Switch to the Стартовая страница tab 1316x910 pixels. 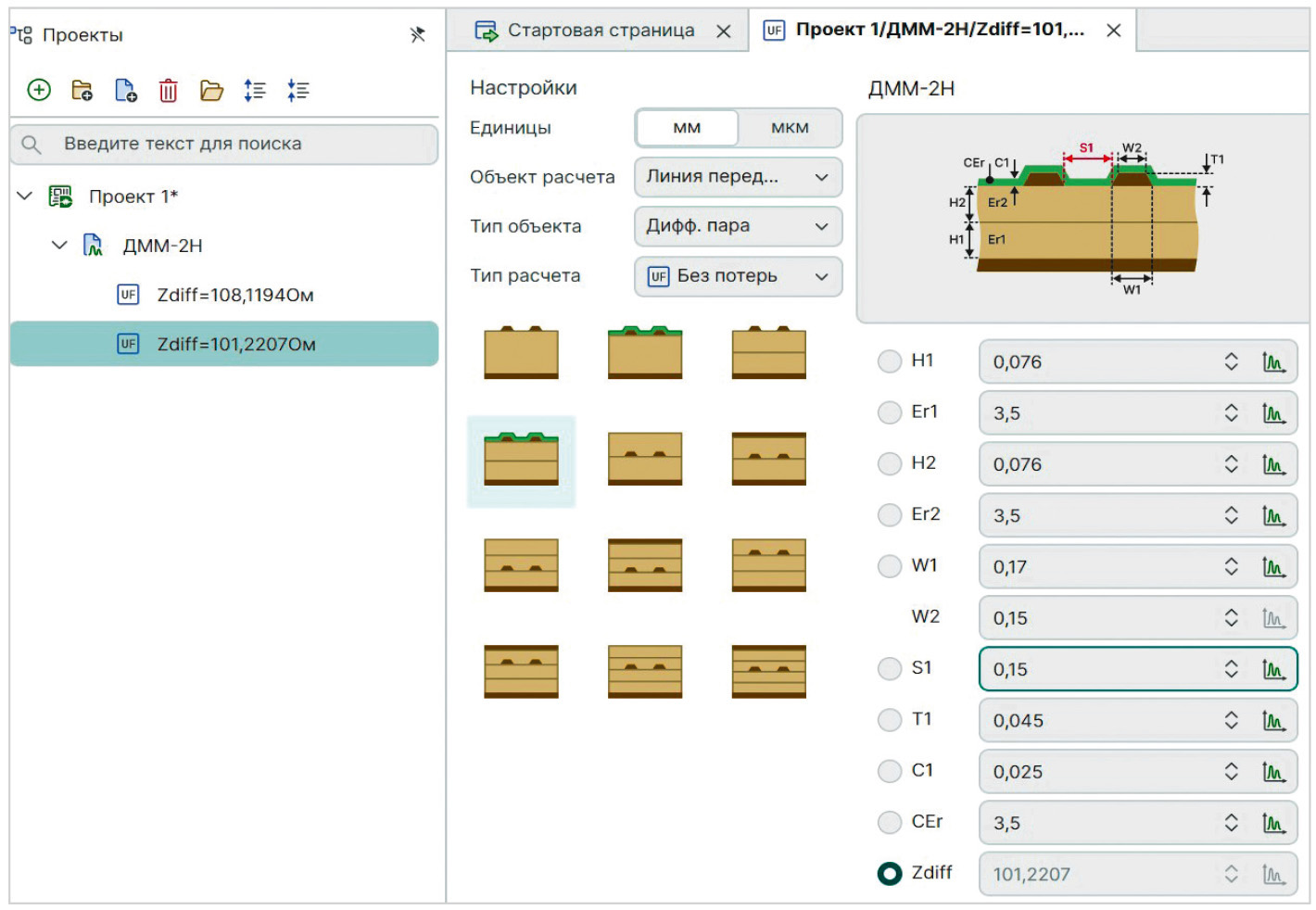tap(600, 31)
